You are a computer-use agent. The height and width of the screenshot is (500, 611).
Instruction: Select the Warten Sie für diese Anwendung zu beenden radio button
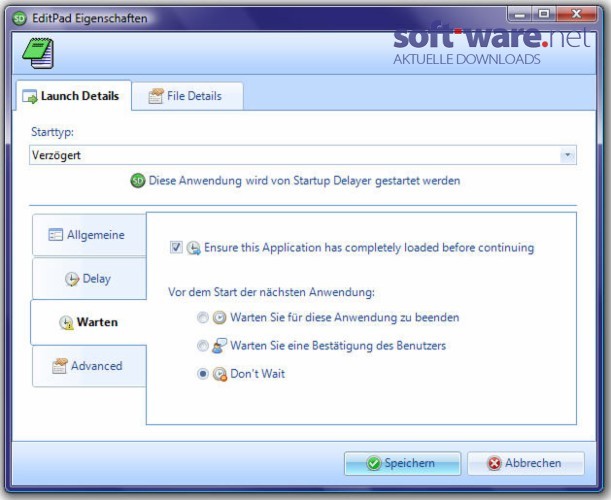coord(203,318)
